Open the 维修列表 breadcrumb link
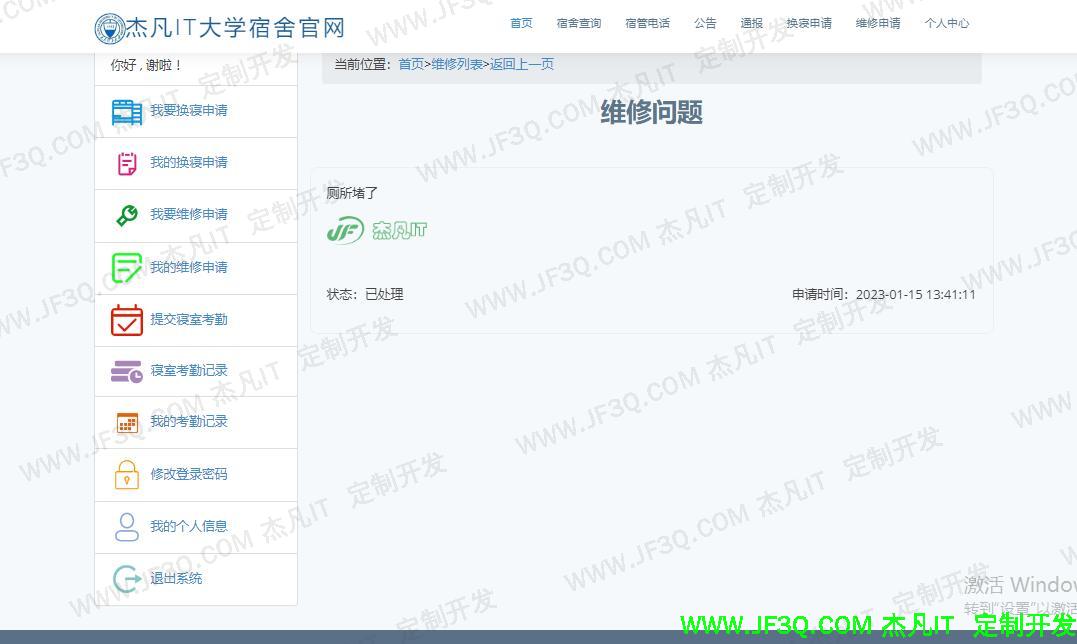This screenshot has height=644, width=1077. (457, 63)
